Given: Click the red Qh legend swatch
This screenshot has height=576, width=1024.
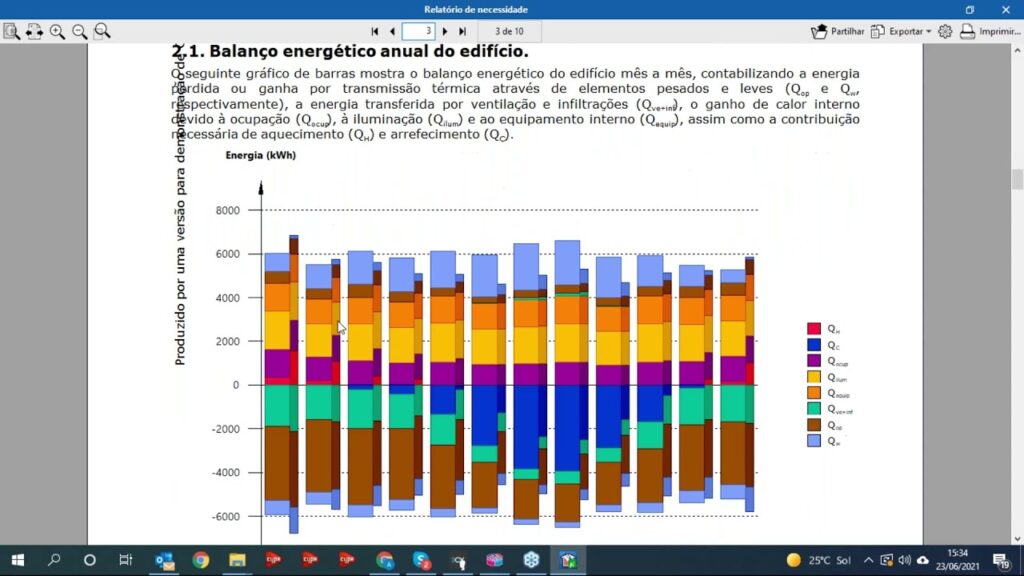Looking at the screenshot, I should pyautogui.click(x=814, y=329).
